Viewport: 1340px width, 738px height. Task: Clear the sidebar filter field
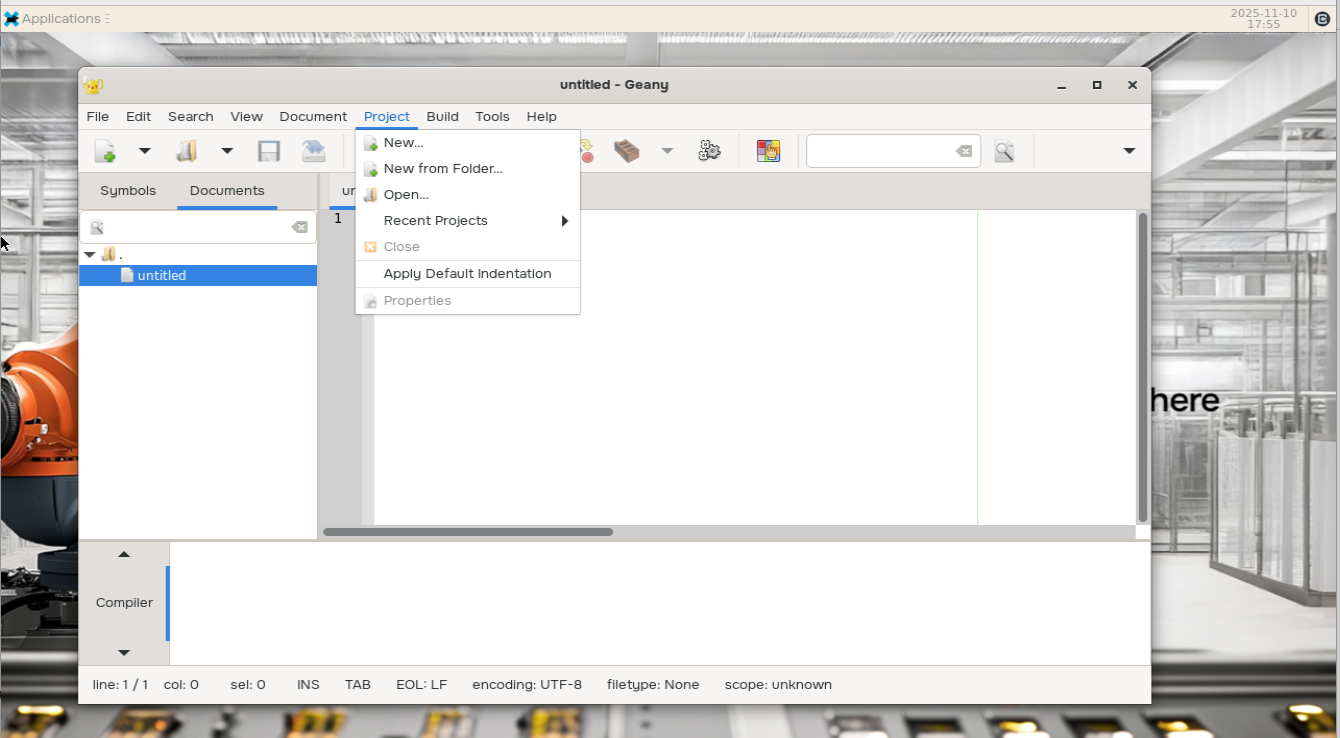coord(299,228)
